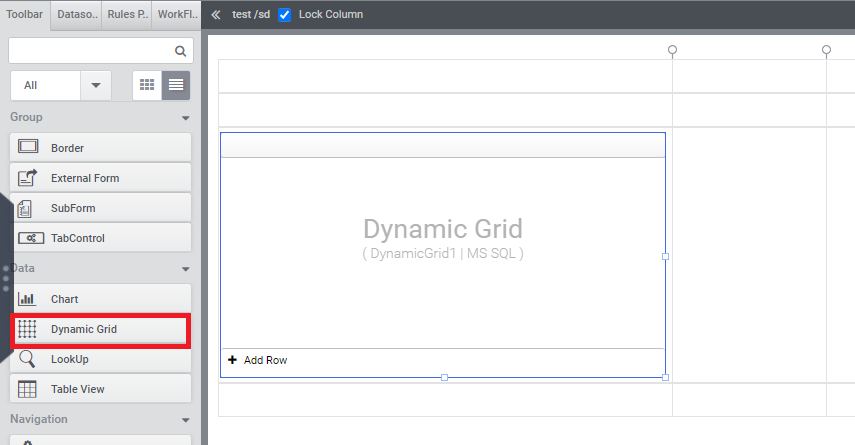Screen dimensions: 855x445
Task: Switch to grid view icon
Action: [147, 85]
